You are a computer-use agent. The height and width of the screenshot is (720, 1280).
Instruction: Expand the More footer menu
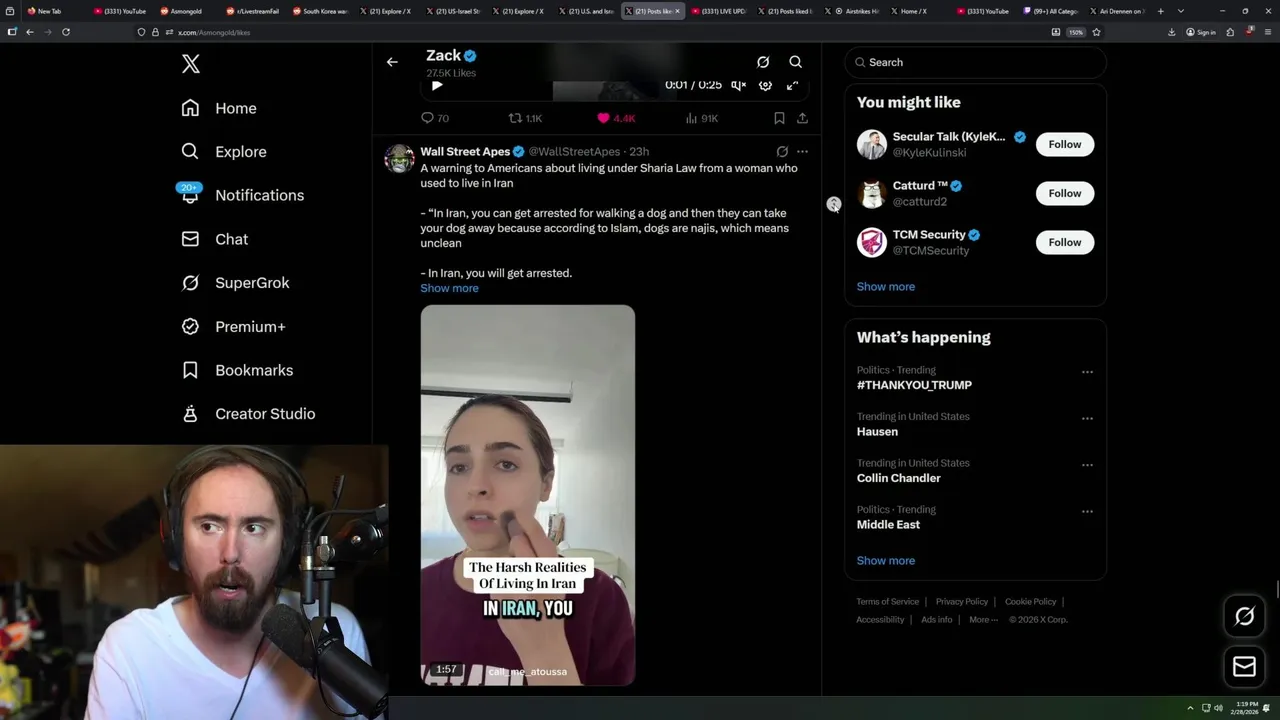(981, 620)
